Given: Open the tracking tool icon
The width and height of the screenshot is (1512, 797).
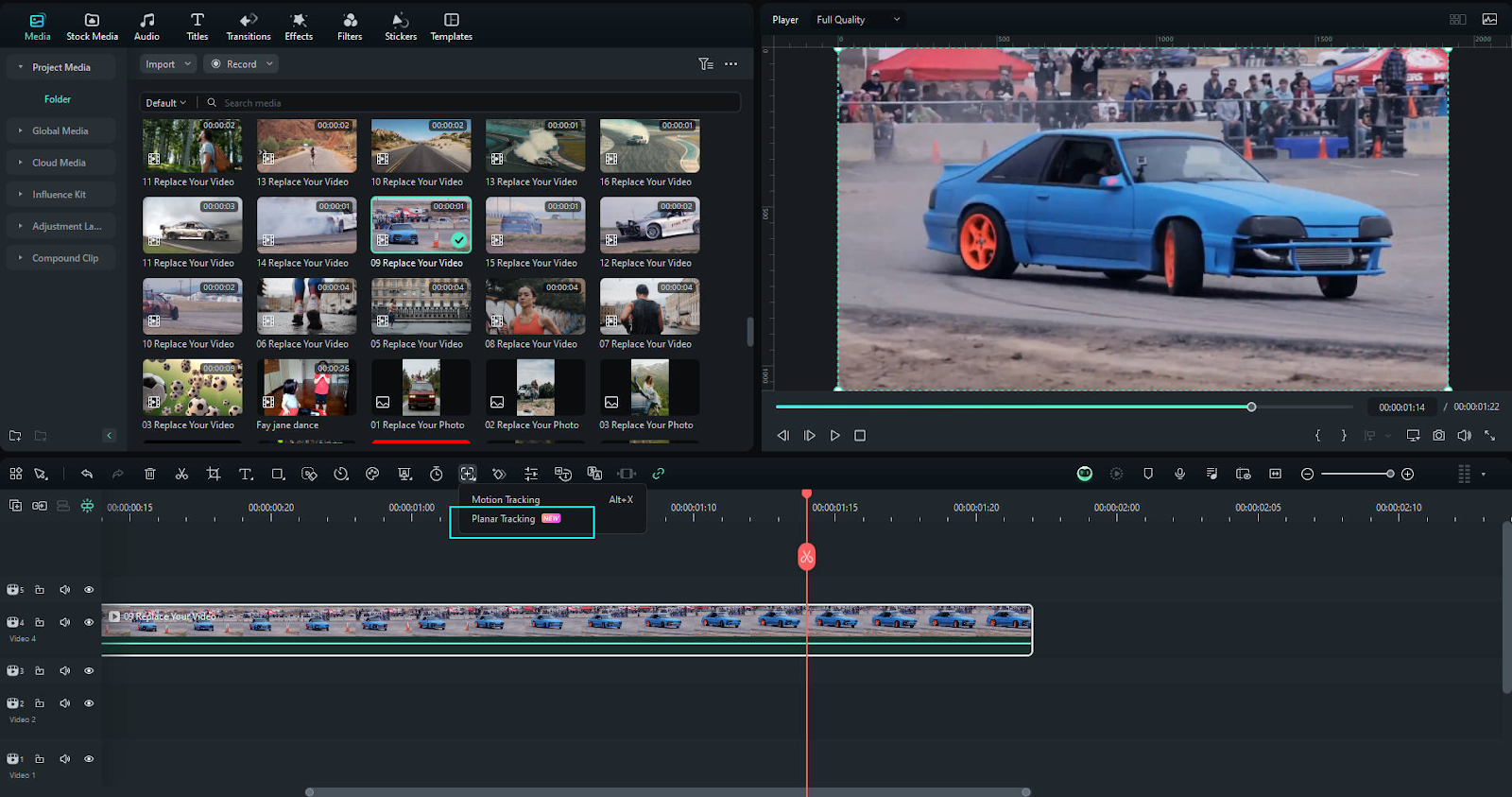Looking at the screenshot, I should (x=468, y=474).
